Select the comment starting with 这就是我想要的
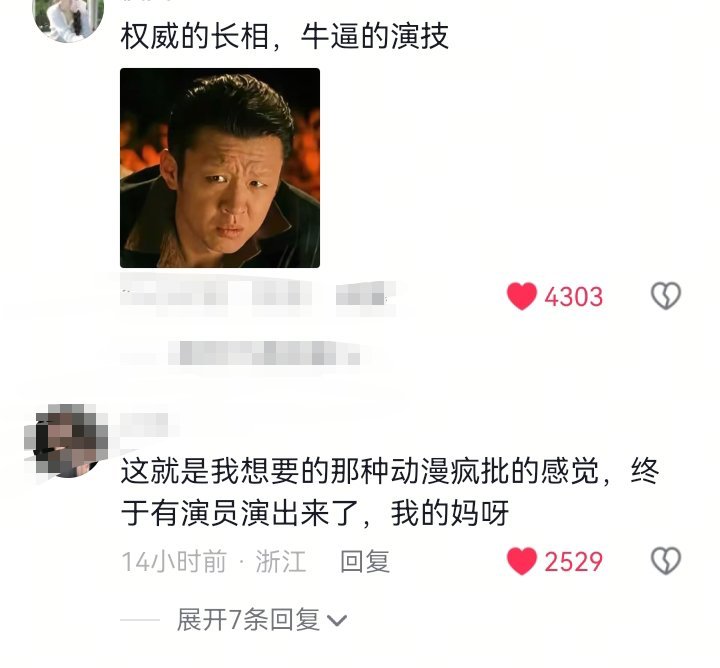Image resolution: width=720 pixels, height=668 pixels. click(390, 492)
